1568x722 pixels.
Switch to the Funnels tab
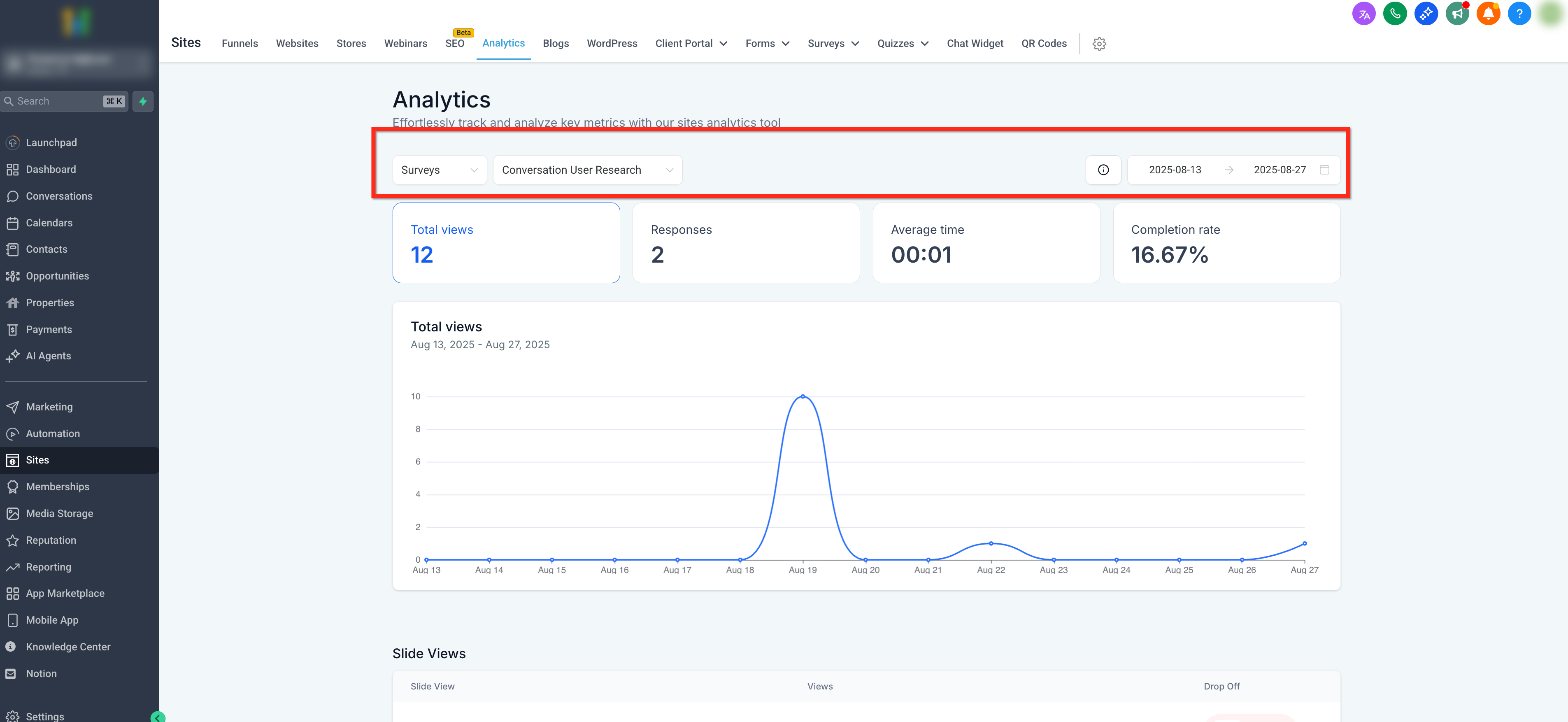pyautogui.click(x=240, y=44)
